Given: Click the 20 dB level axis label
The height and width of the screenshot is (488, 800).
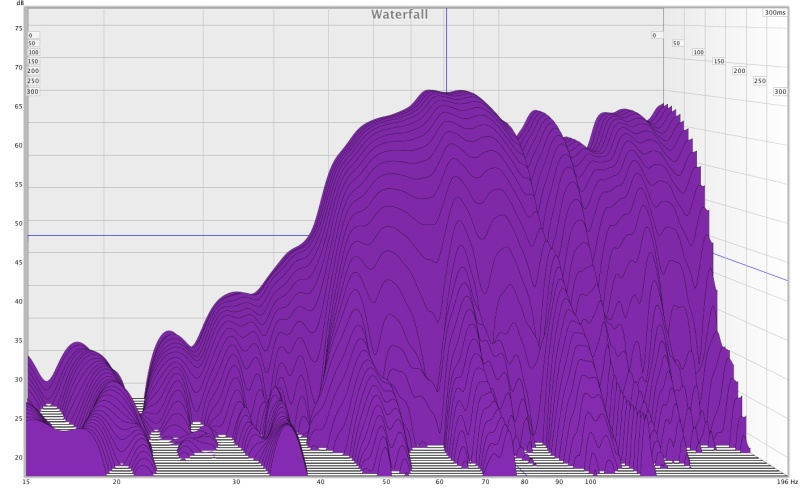Looking at the screenshot, I should pos(18,457).
